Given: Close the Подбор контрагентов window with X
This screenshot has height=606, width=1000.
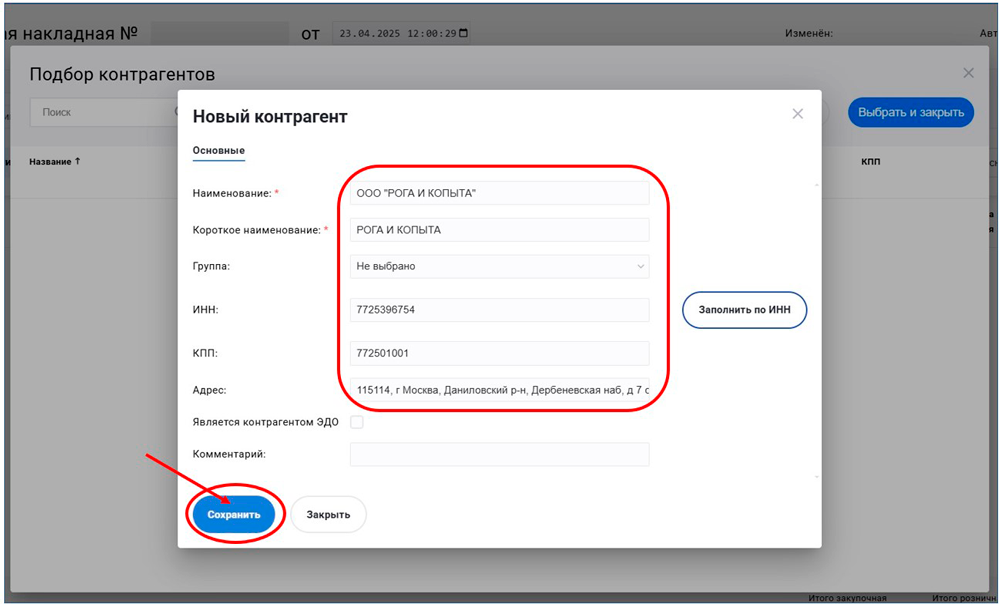Looking at the screenshot, I should point(967,73).
